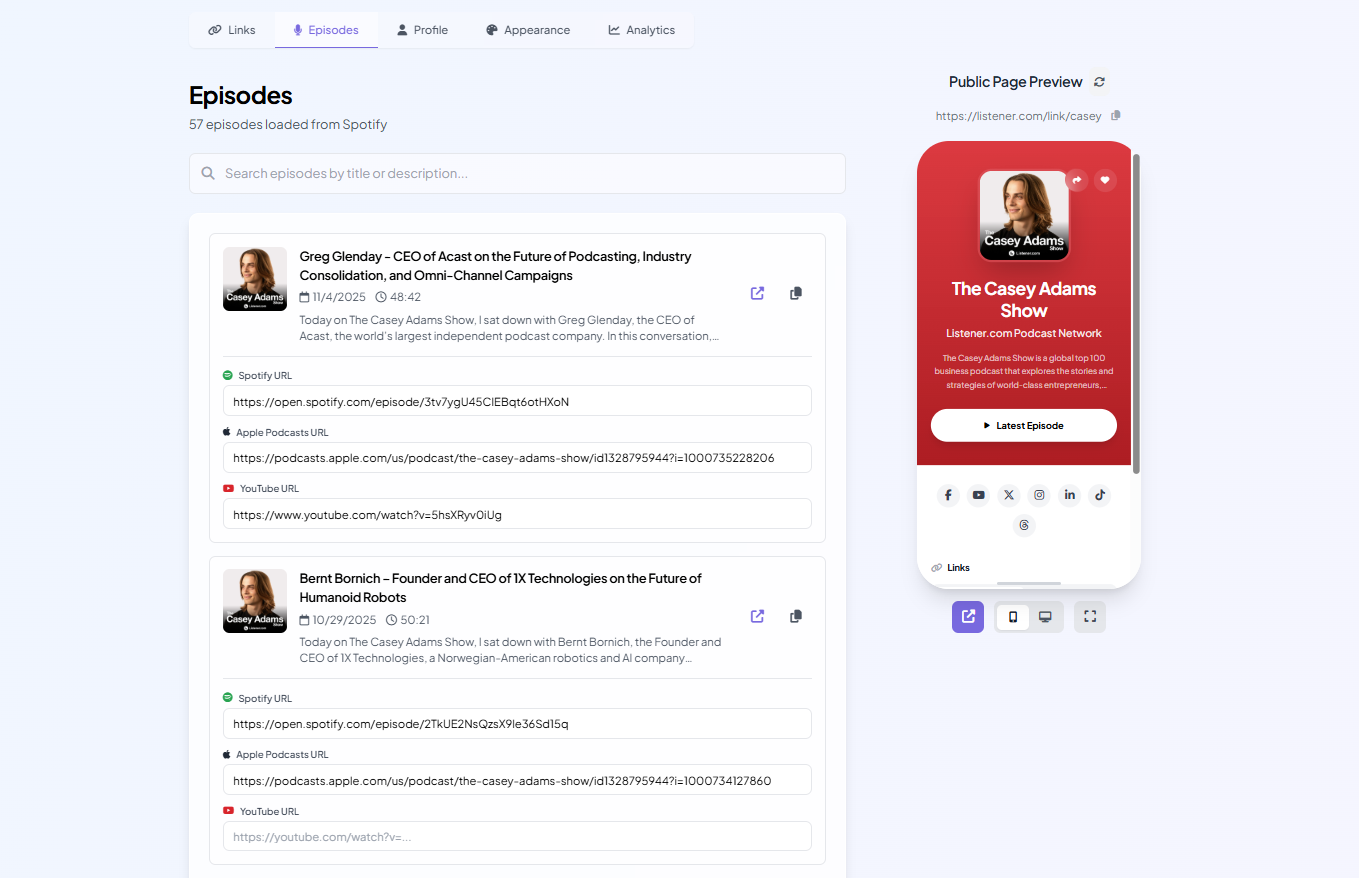This screenshot has height=878, width=1359.
Task: Switch preview to mobile view
Action: pos(1013,617)
